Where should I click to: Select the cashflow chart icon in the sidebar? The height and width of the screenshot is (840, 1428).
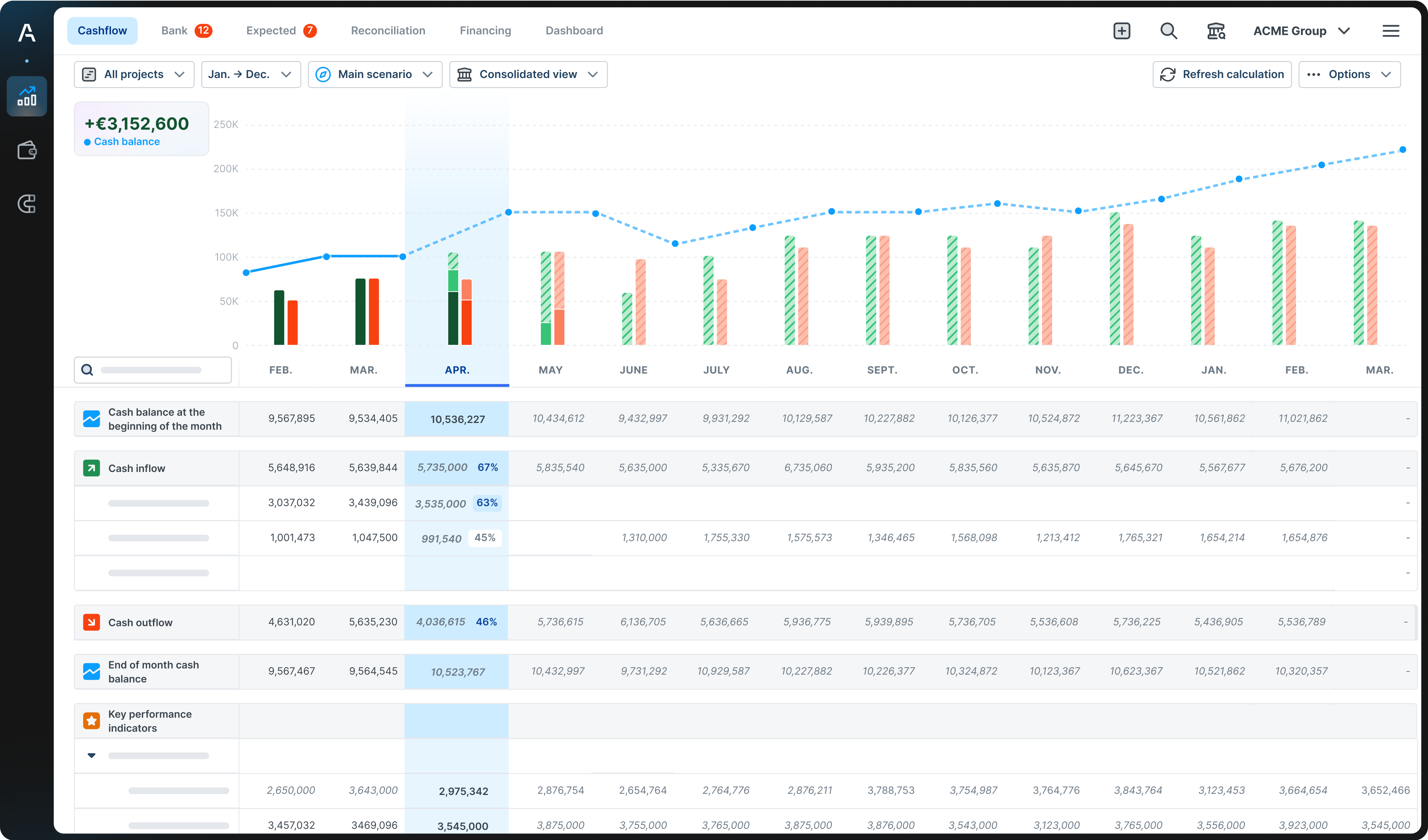coord(27,96)
